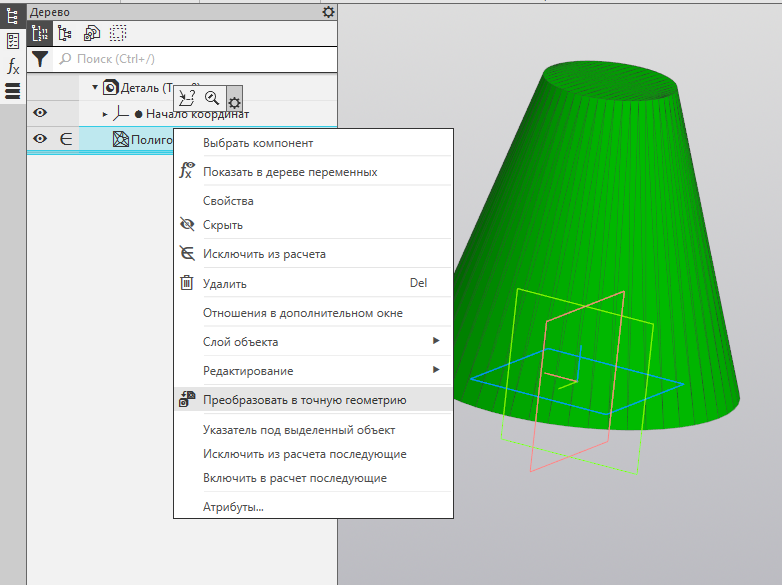Open the tree filter funnel
The width and height of the screenshot is (782, 585).
click(40, 59)
